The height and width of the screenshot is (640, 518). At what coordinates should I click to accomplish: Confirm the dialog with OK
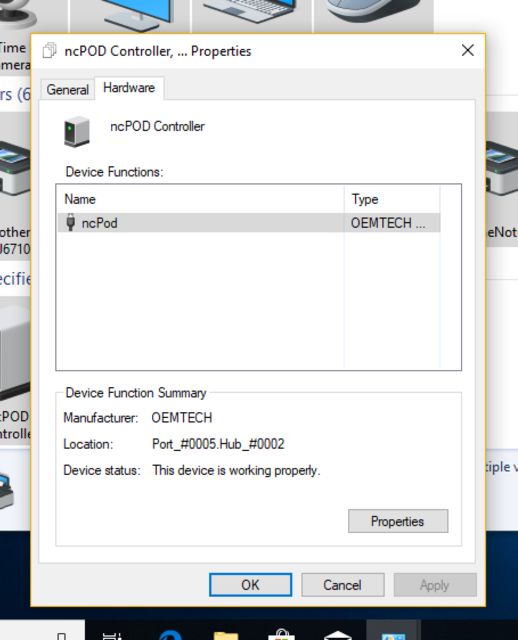(x=251, y=585)
